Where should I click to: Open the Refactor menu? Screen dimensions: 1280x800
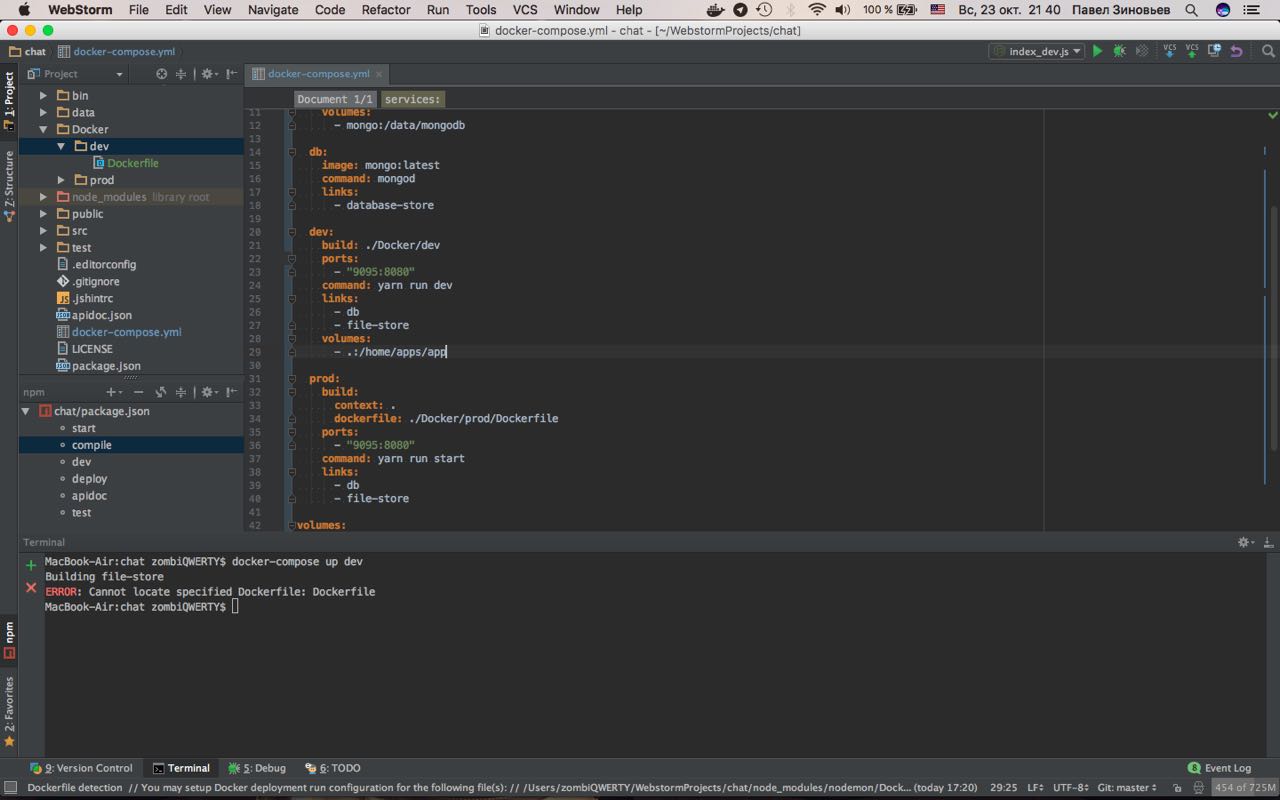pos(385,10)
